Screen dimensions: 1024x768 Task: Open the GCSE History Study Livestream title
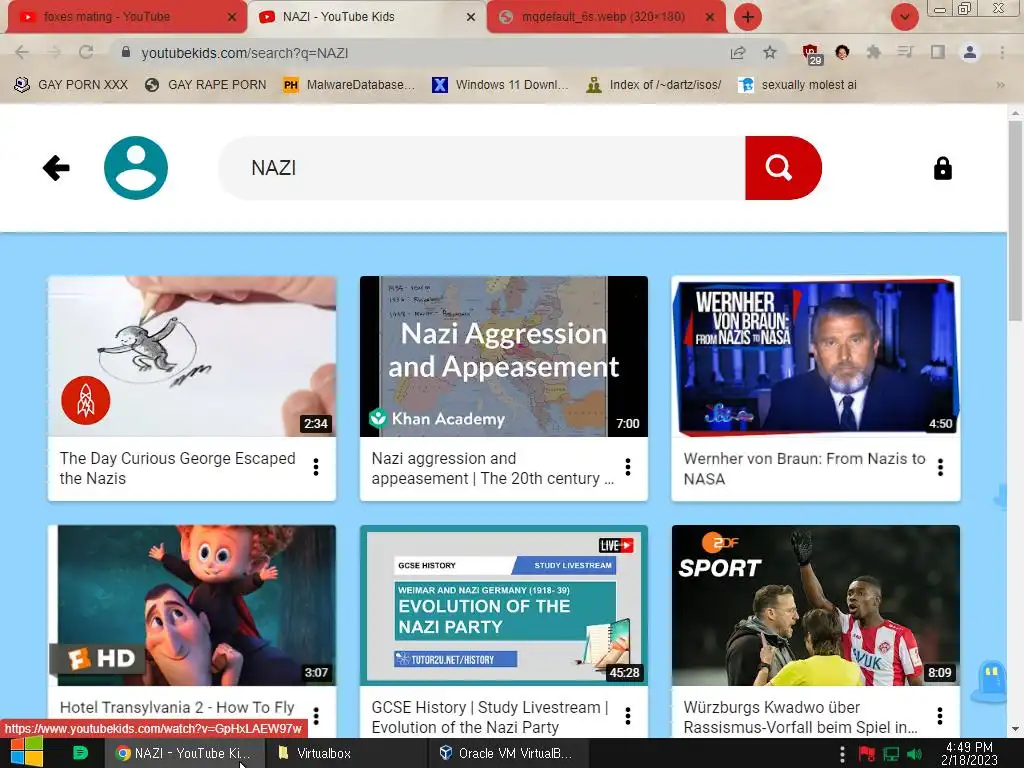pos(490,717)
